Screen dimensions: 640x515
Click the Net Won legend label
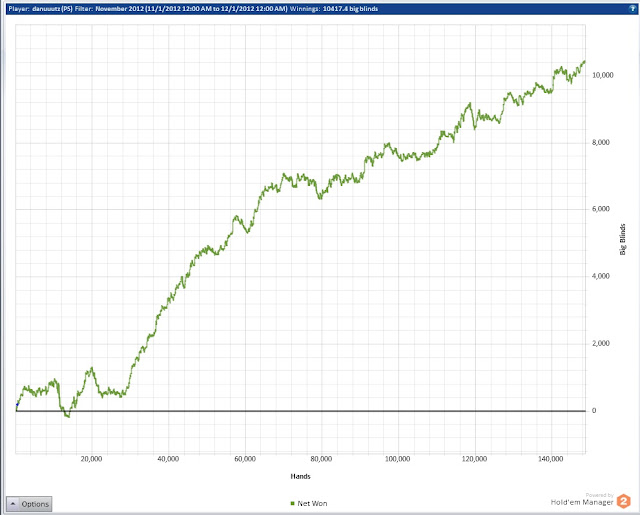tap(312, 503)
